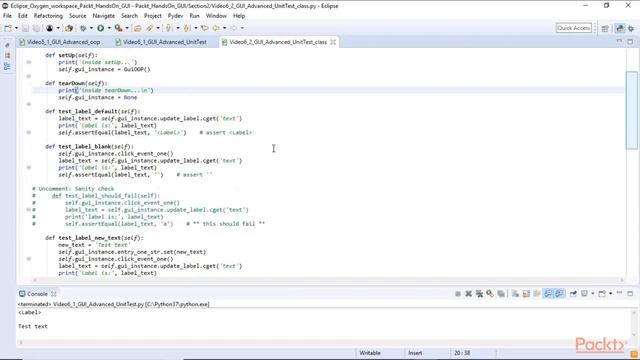
Task: Close the Video6_2_GUI_Advanced_UnitTest_class tab
Action: (x=333, y=42)
